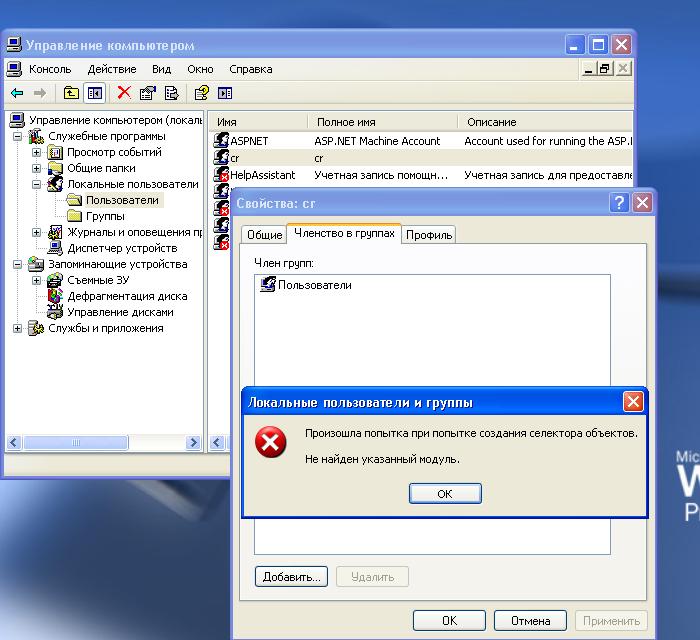The width and height of the screenshot is (700, 640).
Task: Click the Services and Applications icon
Action: coord(36,328)
